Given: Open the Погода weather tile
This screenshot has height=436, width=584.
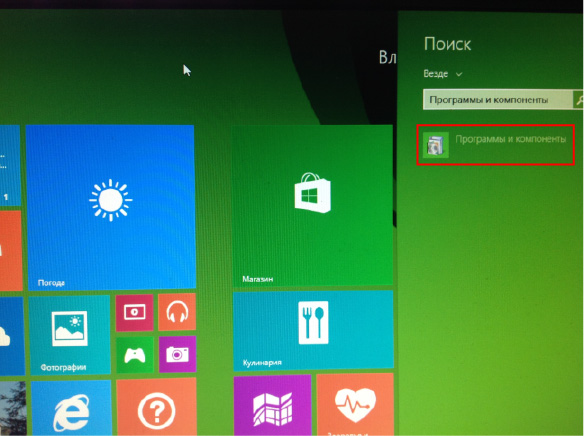Looking at the screenshot, I should 111,207.
